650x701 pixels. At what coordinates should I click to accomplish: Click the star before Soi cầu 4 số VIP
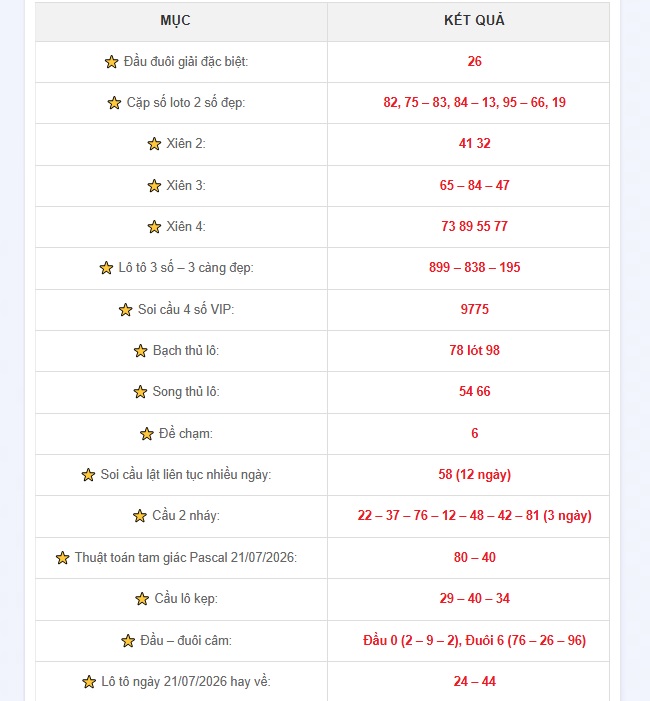point(126,310)
